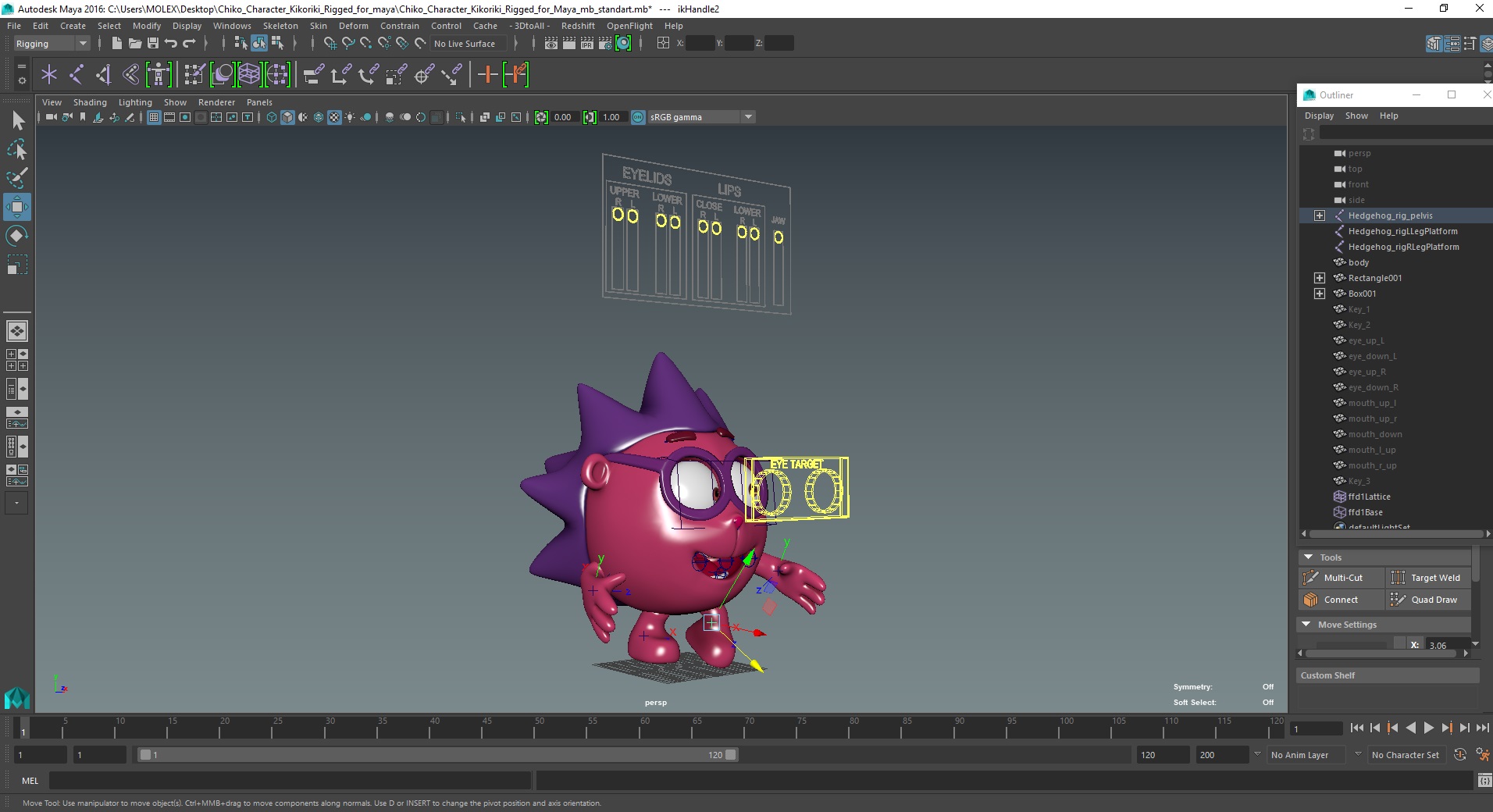Image resolution: width=1493 pixels, height=812 pixels.
Task: Toggle smooth shade all in viewport
Action: (287, 118)
